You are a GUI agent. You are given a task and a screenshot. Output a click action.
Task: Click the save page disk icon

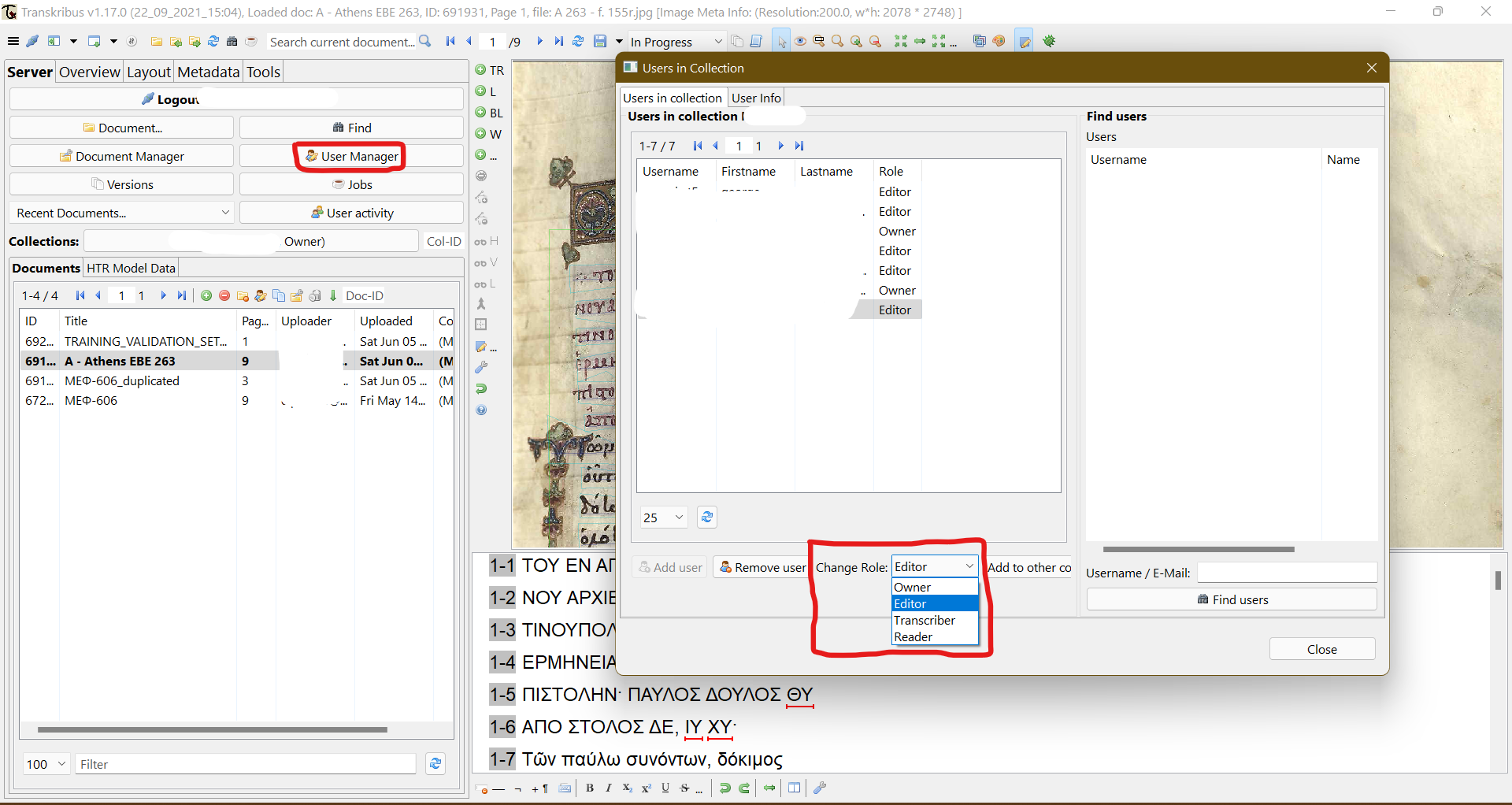pyautogui.click(x=600, y=41)
